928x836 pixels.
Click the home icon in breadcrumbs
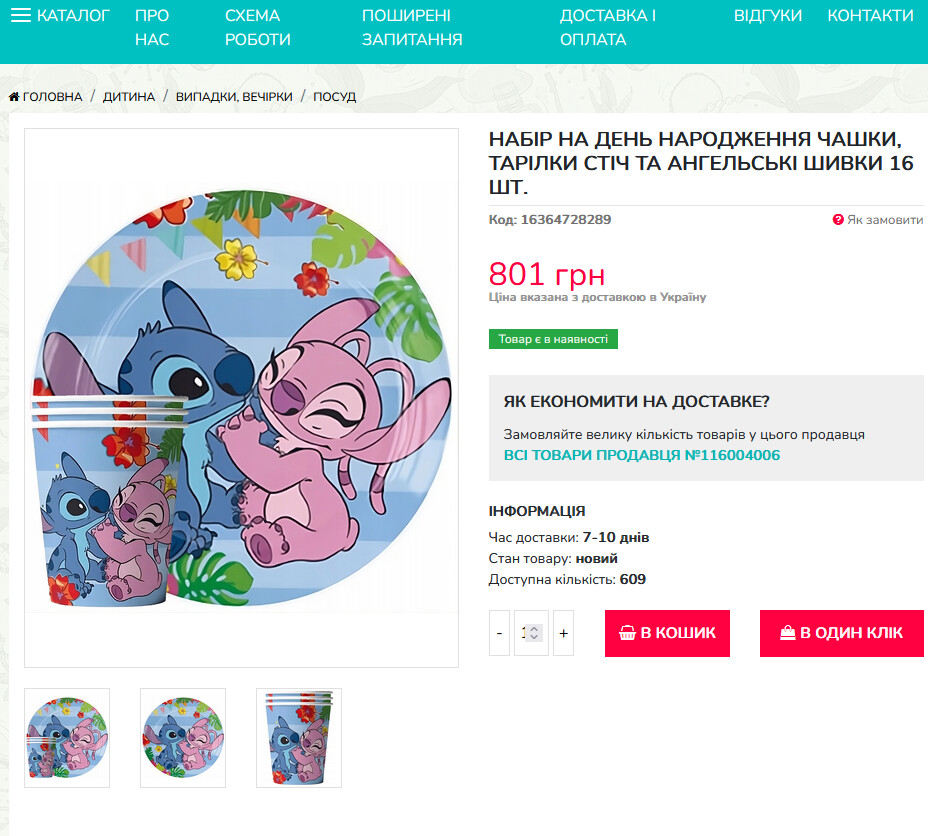point(14,97)
